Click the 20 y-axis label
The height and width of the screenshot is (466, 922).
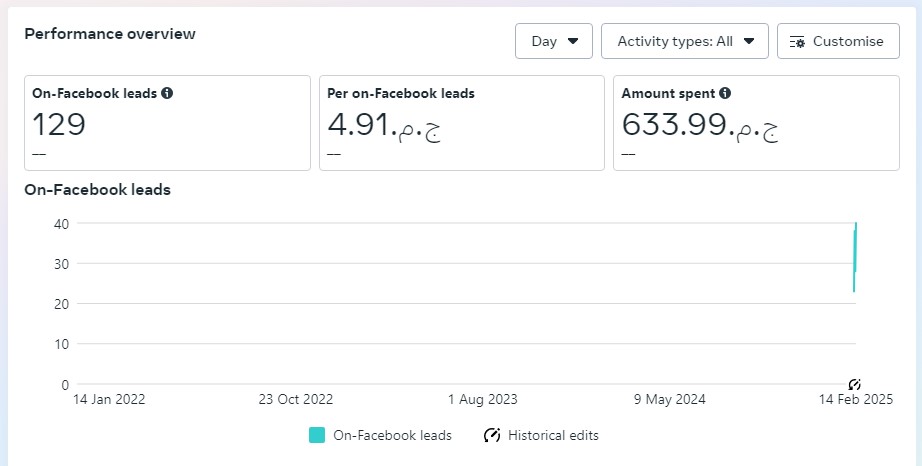62,304
